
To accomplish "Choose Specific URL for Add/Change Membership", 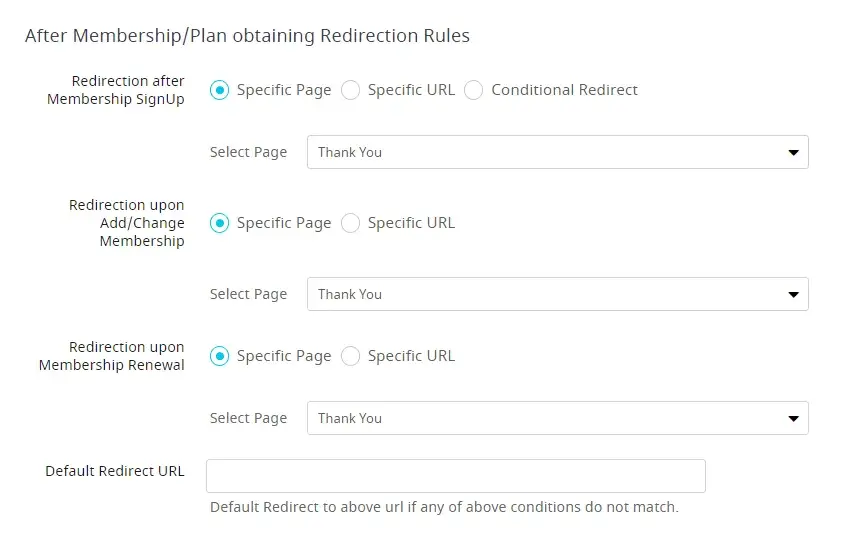I will [x=350, y=223].
